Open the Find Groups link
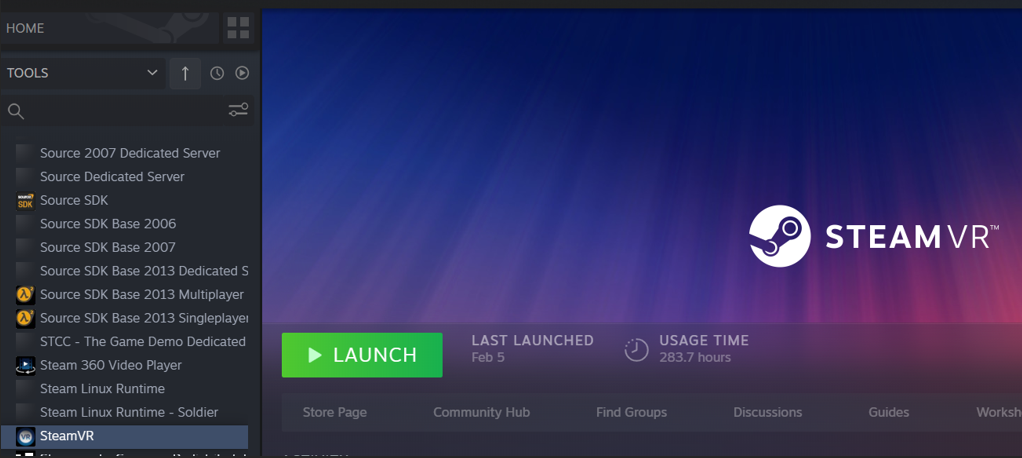1022x458 pixels. (631, 412)
